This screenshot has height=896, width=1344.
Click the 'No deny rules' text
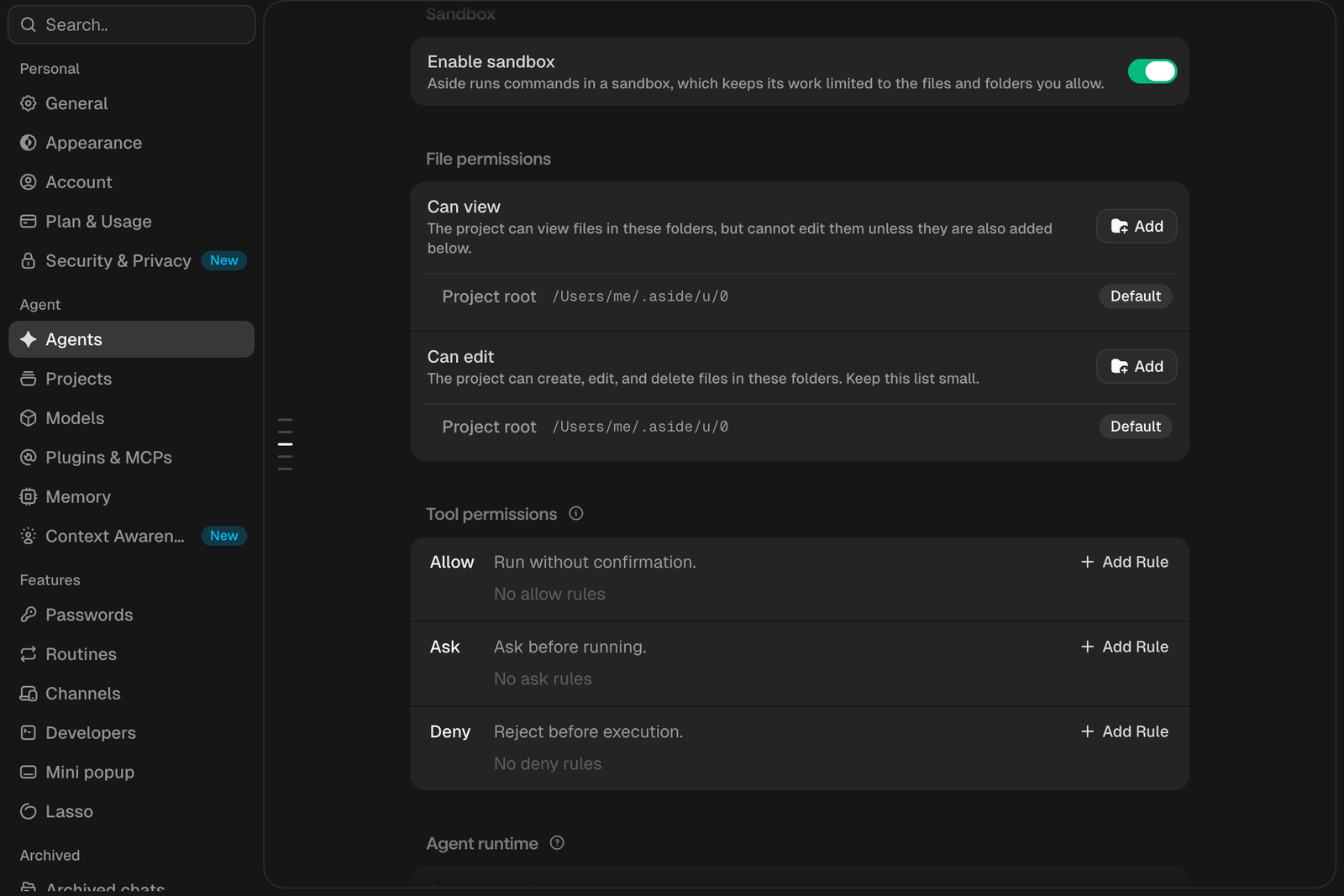(548, 763)
